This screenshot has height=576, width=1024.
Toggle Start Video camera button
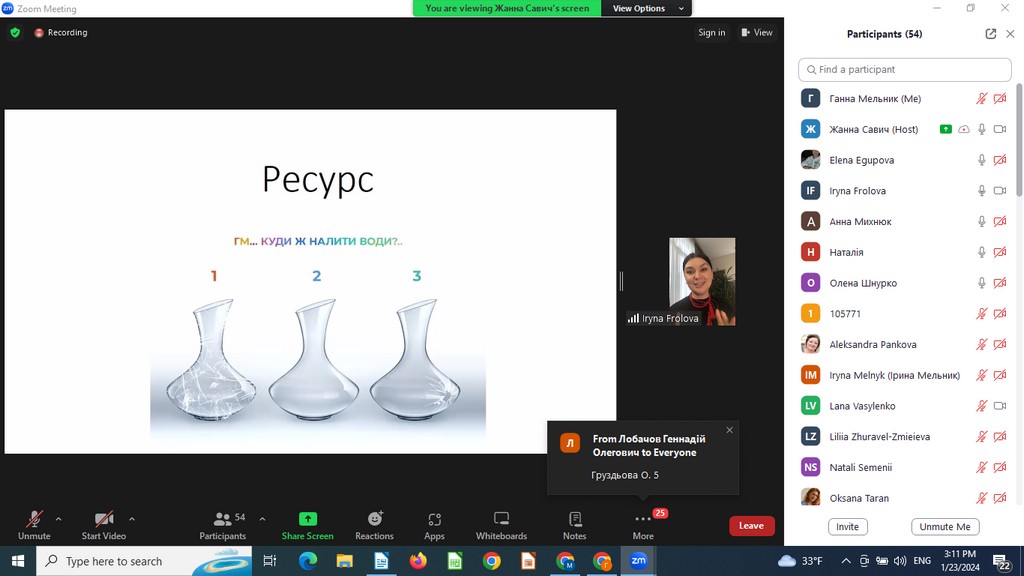103,519
